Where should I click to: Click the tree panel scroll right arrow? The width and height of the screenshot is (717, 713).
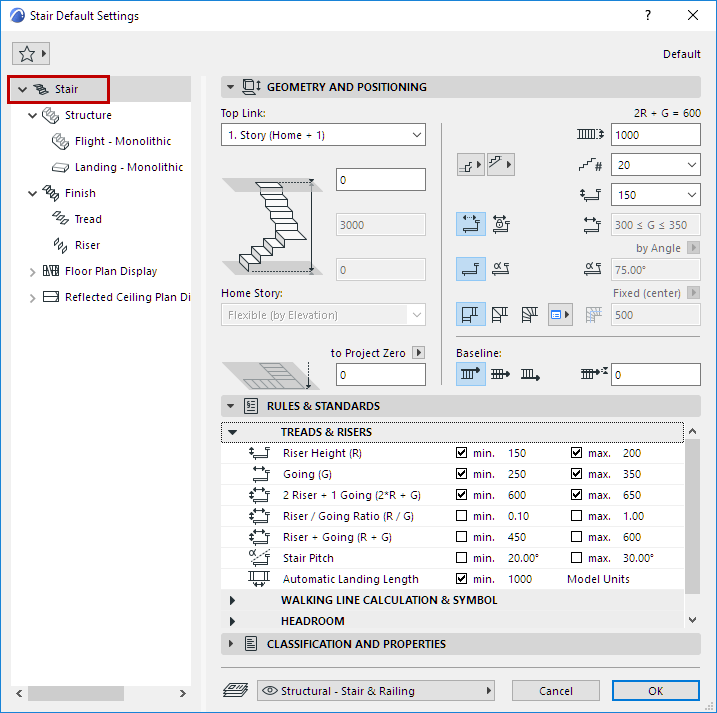[182, 693]
